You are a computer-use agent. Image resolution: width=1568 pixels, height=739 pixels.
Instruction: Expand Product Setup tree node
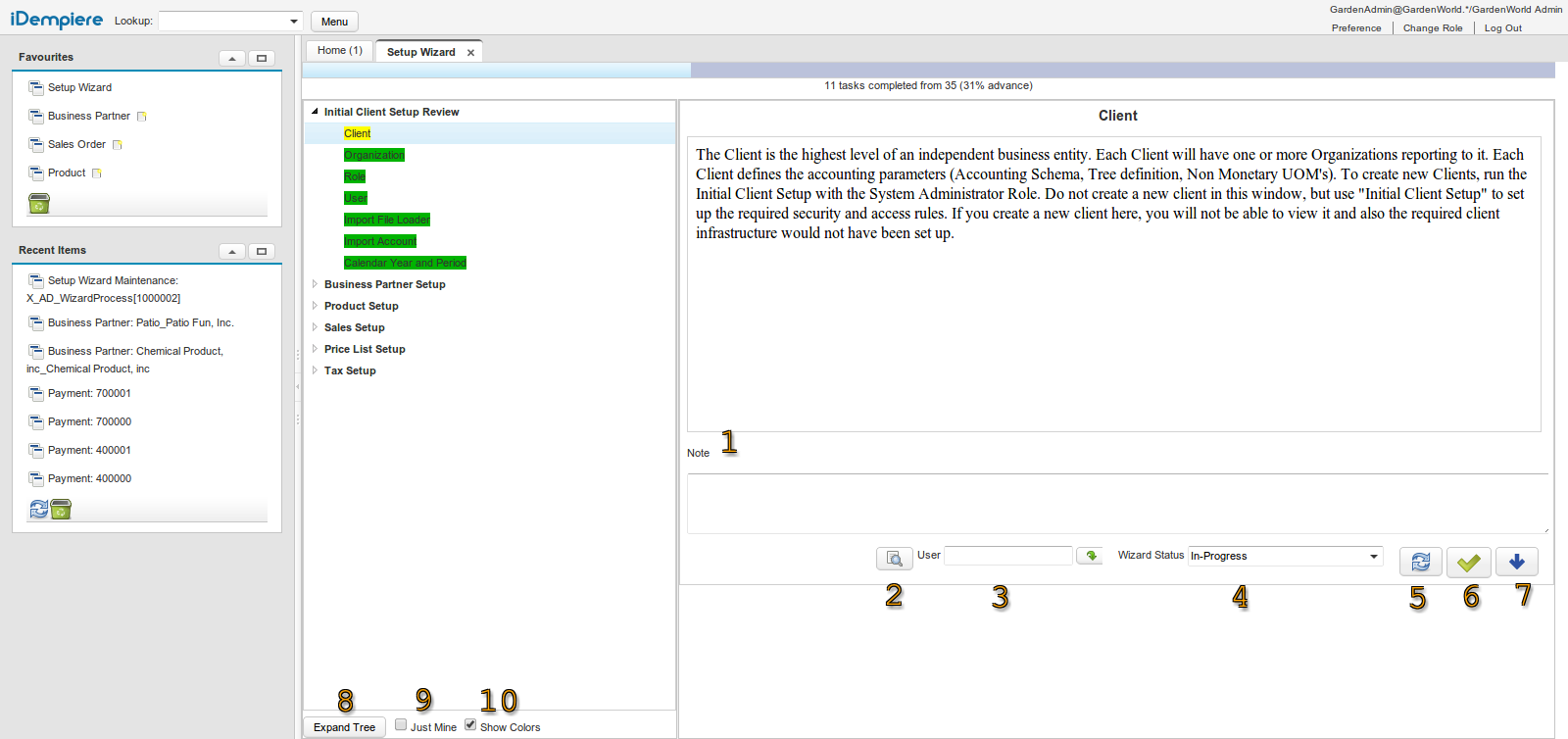tap(315, 306)
